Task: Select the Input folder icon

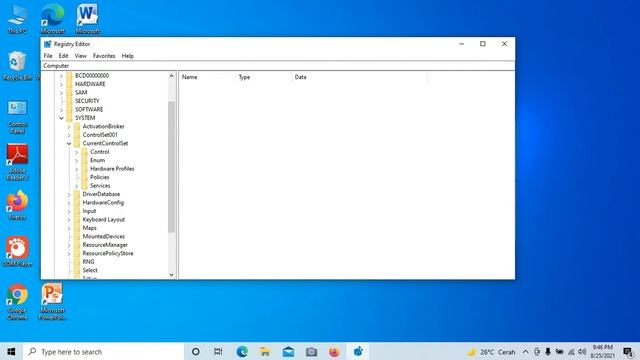Action: pyautogui.click(x=77, y=211)
